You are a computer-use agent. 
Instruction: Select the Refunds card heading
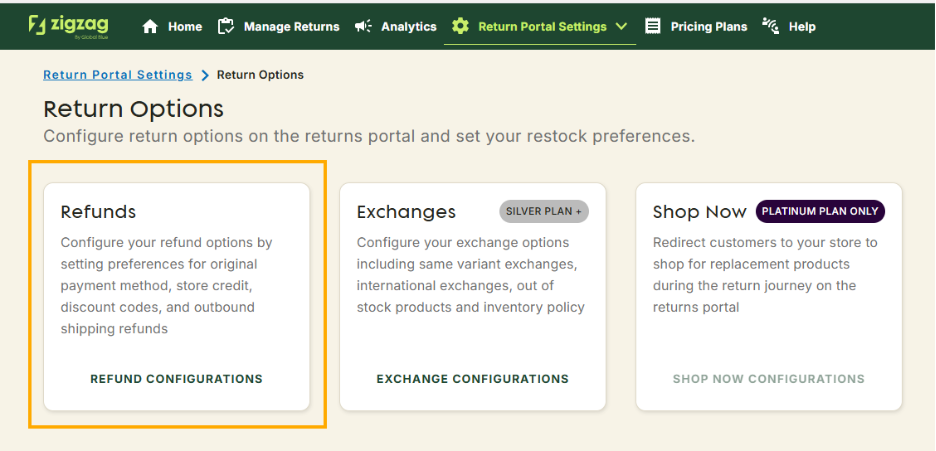click(98, 212)
